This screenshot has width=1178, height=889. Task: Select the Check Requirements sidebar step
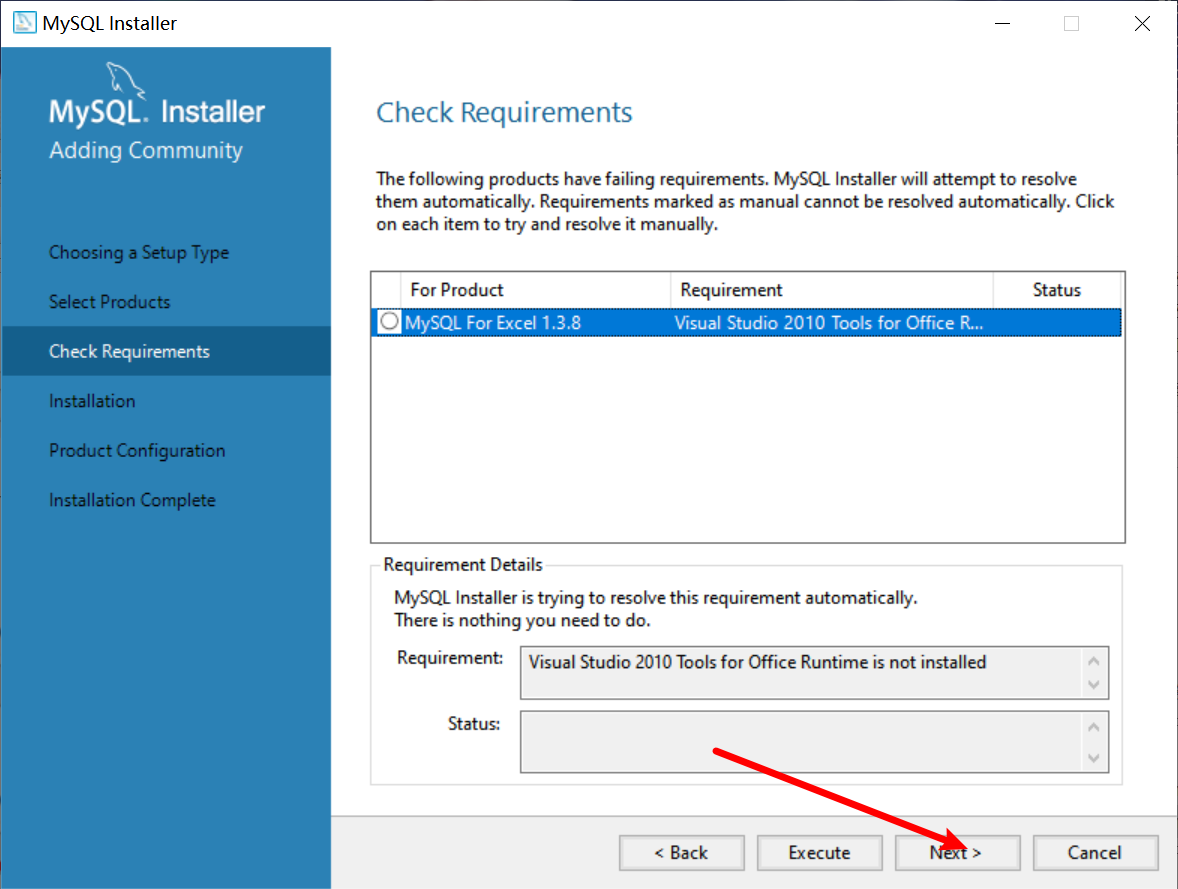pyautogui.click(x=129, y=352)
